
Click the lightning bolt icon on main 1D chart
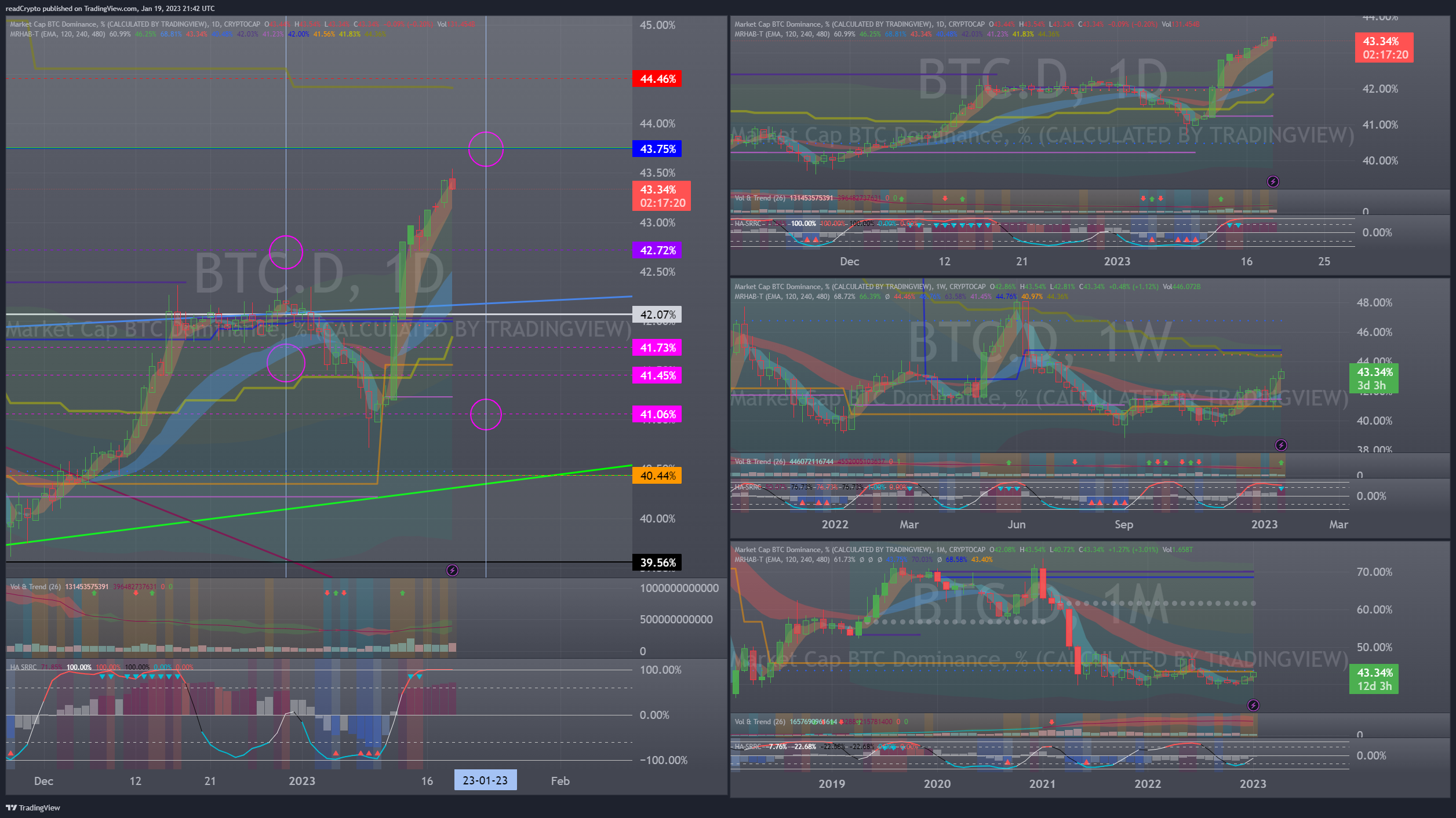(452, 570)
